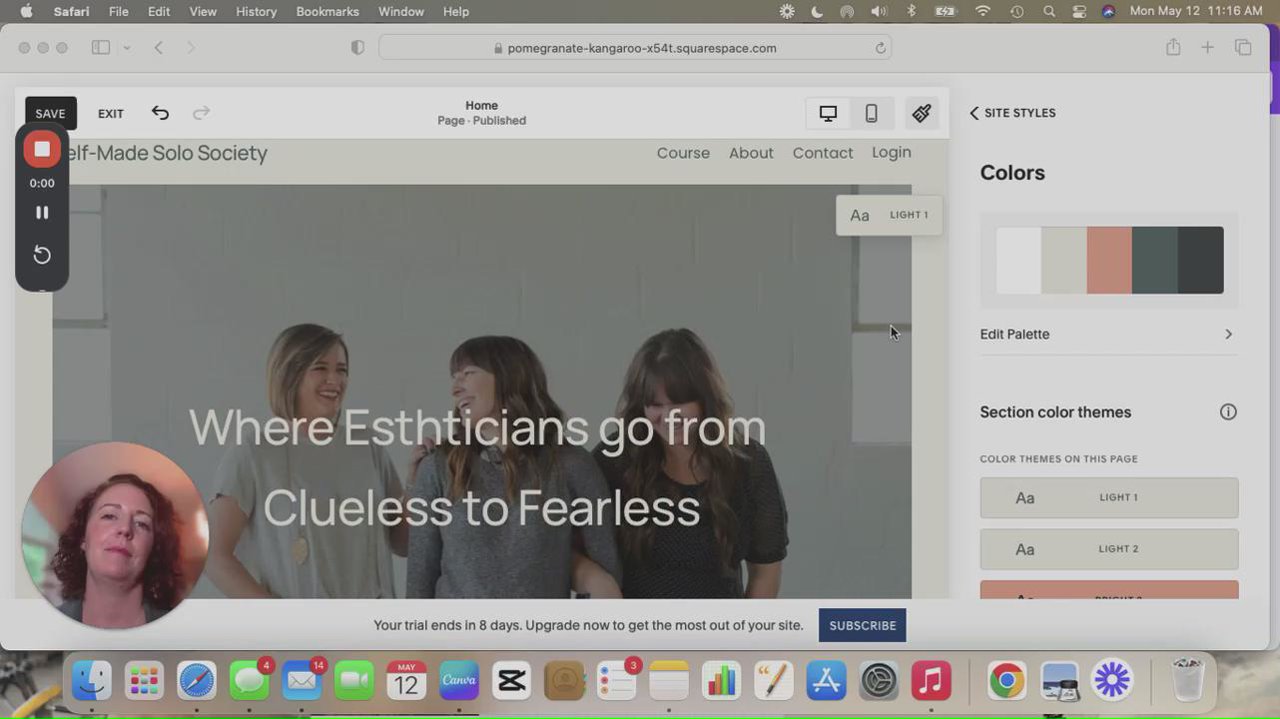
Task: Open Launchpad from the Dock
Action: pyautogui.click(x=144, y=682)
